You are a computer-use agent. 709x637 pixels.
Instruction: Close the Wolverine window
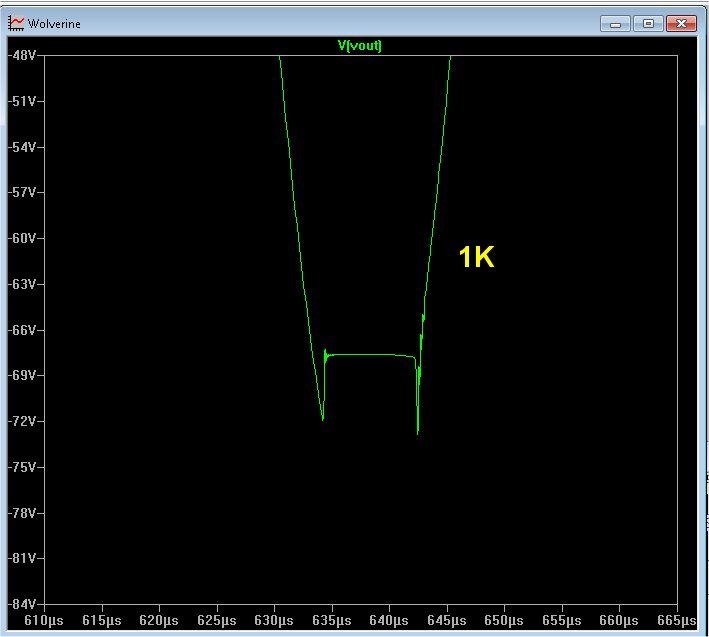(681, 23)
